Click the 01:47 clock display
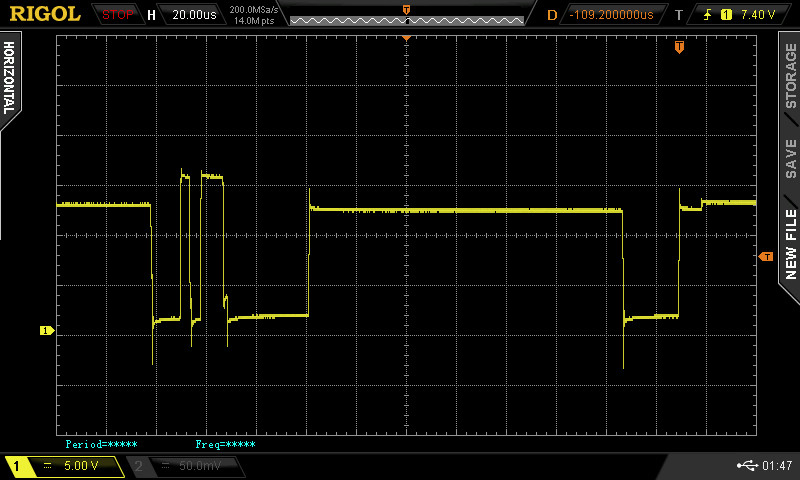This screenshot has height=480, width=800. click(777, 465)
